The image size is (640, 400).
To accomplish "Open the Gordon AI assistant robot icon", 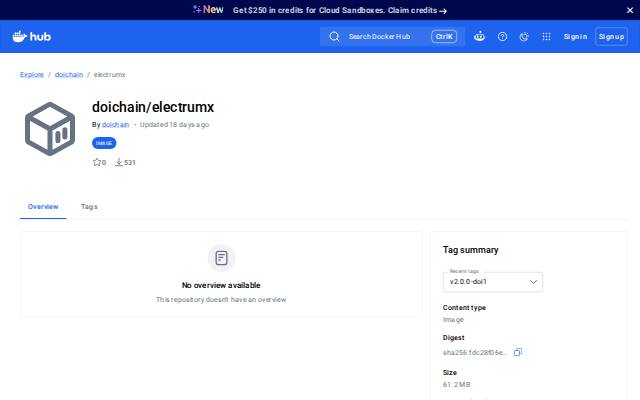I will tap(479, 37).
